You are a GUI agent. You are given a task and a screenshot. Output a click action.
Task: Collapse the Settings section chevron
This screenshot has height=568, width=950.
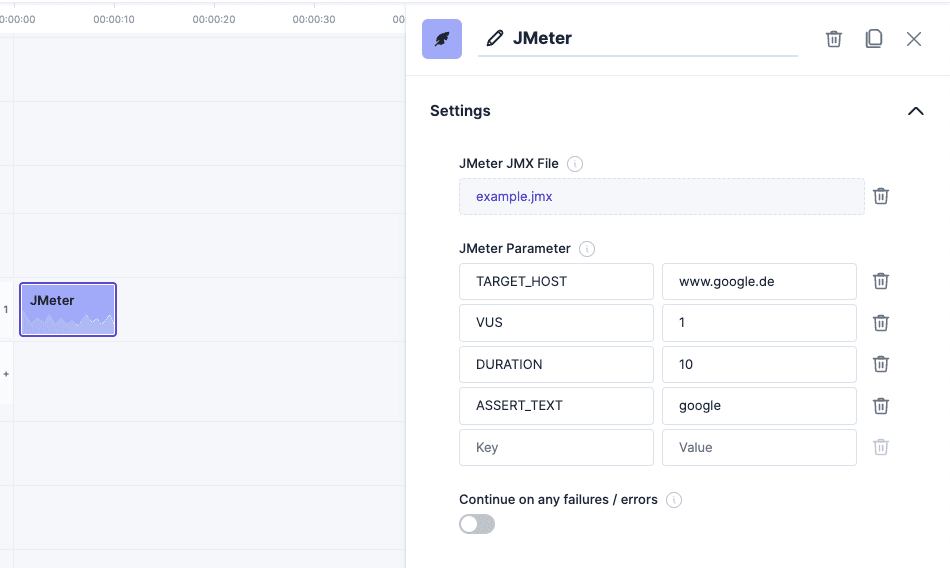pyautogui.click(x=915, y=111)
